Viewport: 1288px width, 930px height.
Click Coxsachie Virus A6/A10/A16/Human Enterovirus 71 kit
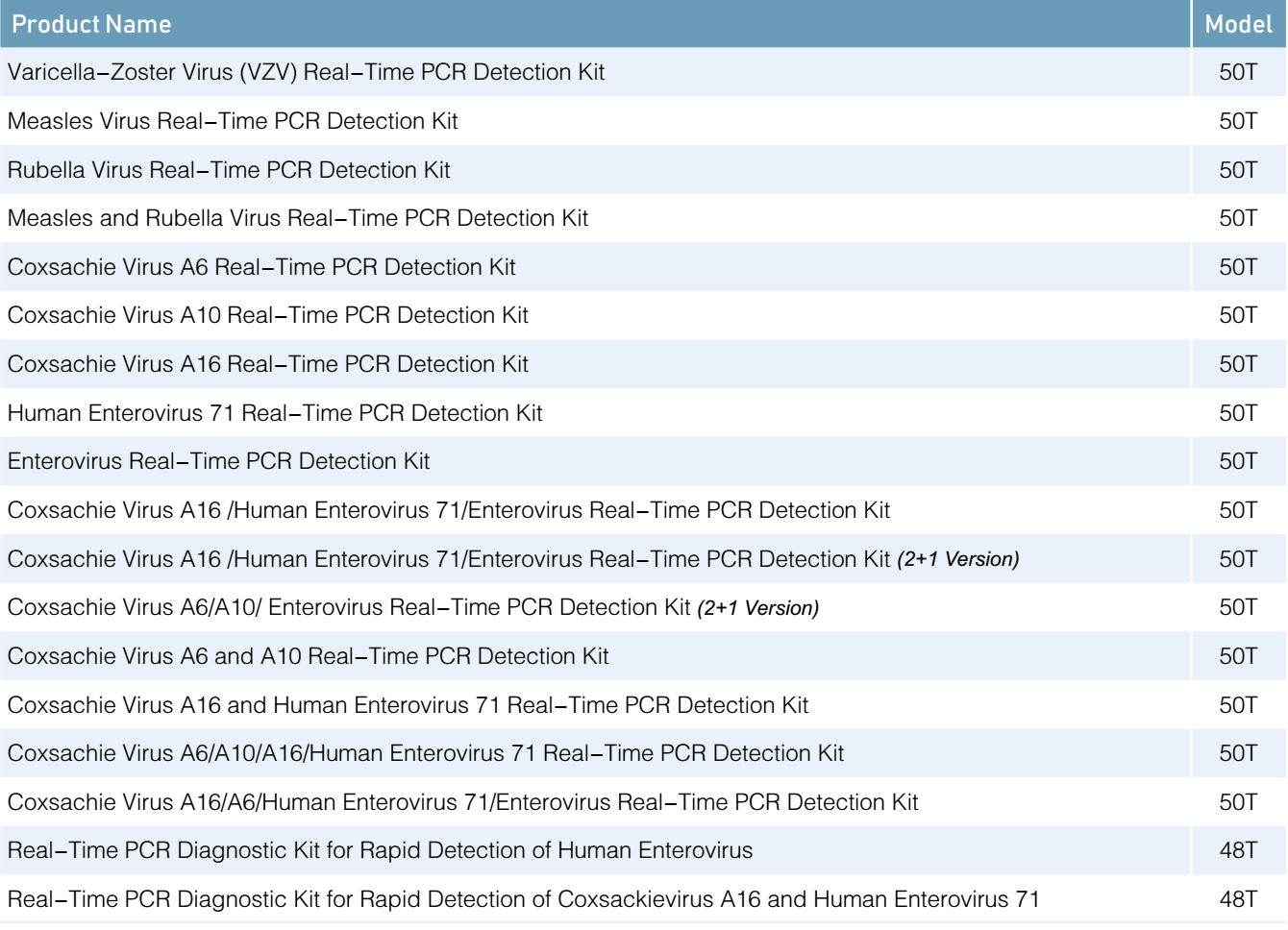coord(426,753)
